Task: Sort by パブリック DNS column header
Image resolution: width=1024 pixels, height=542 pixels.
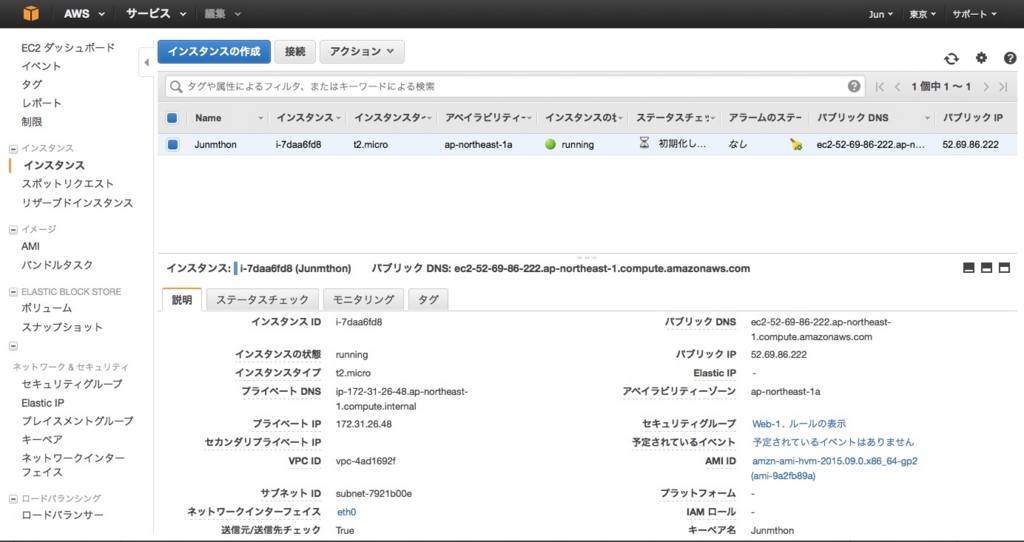Action: point(852,118)
